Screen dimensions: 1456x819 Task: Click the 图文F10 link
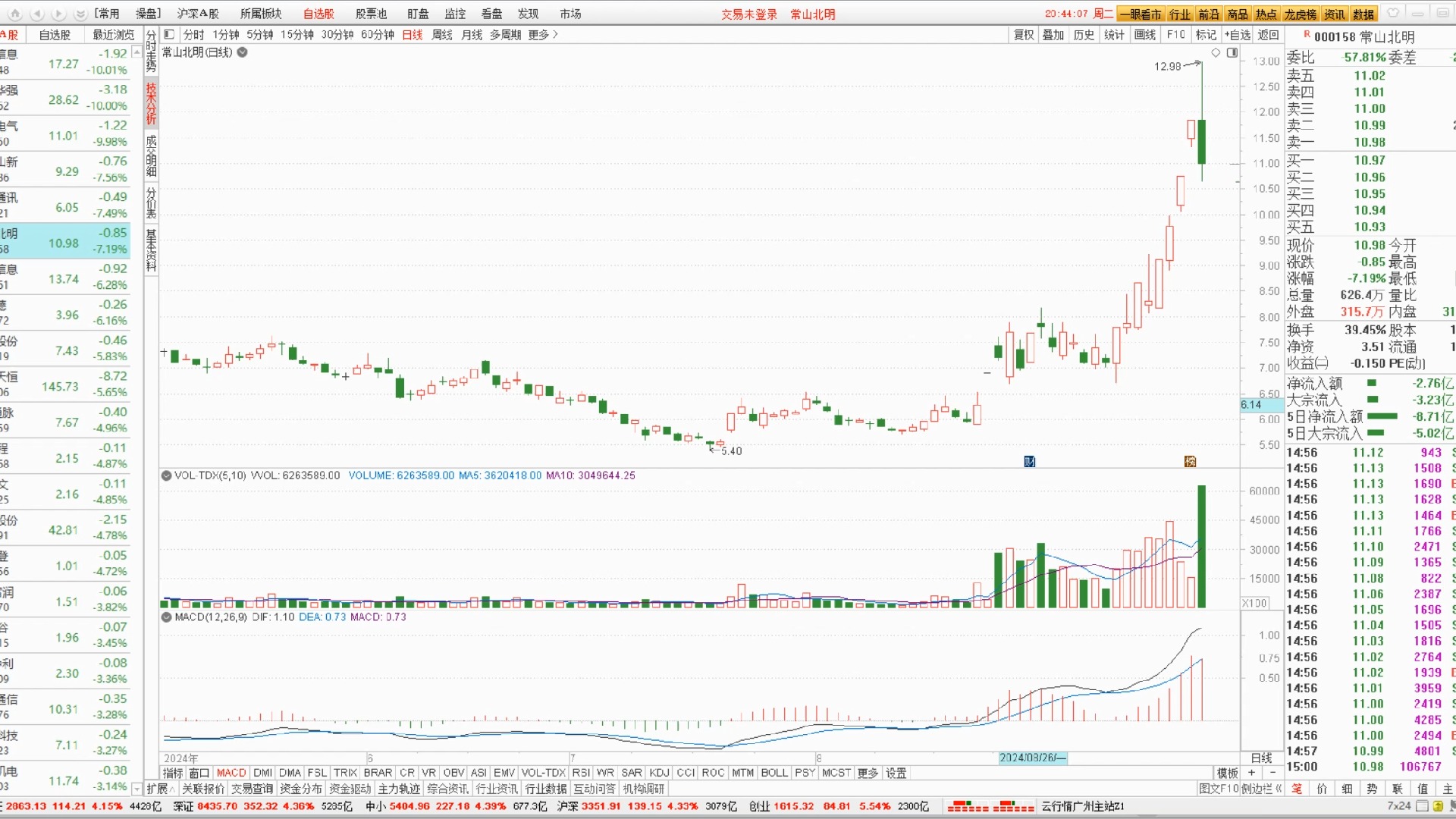point(1219,789)
